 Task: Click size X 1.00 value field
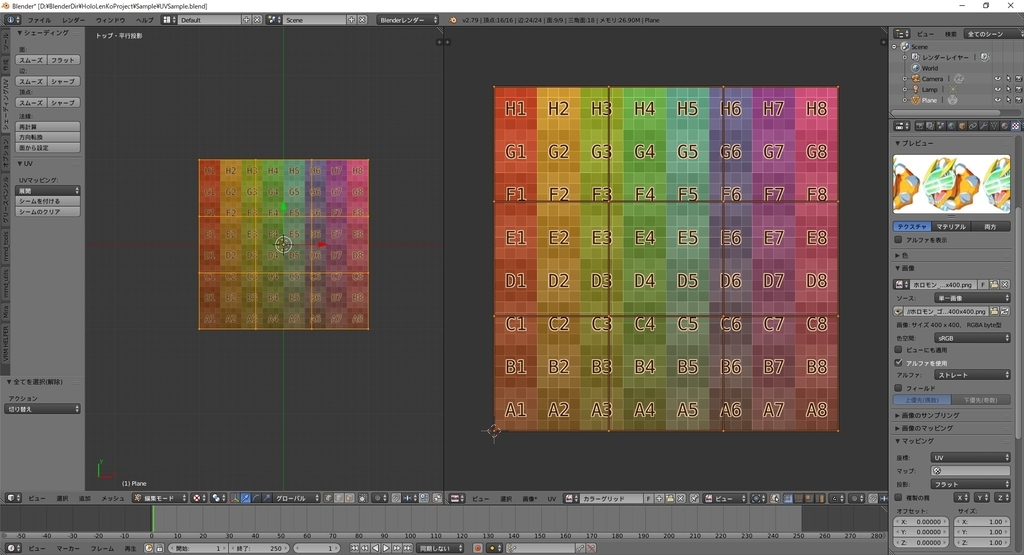(x=982, y=522)
